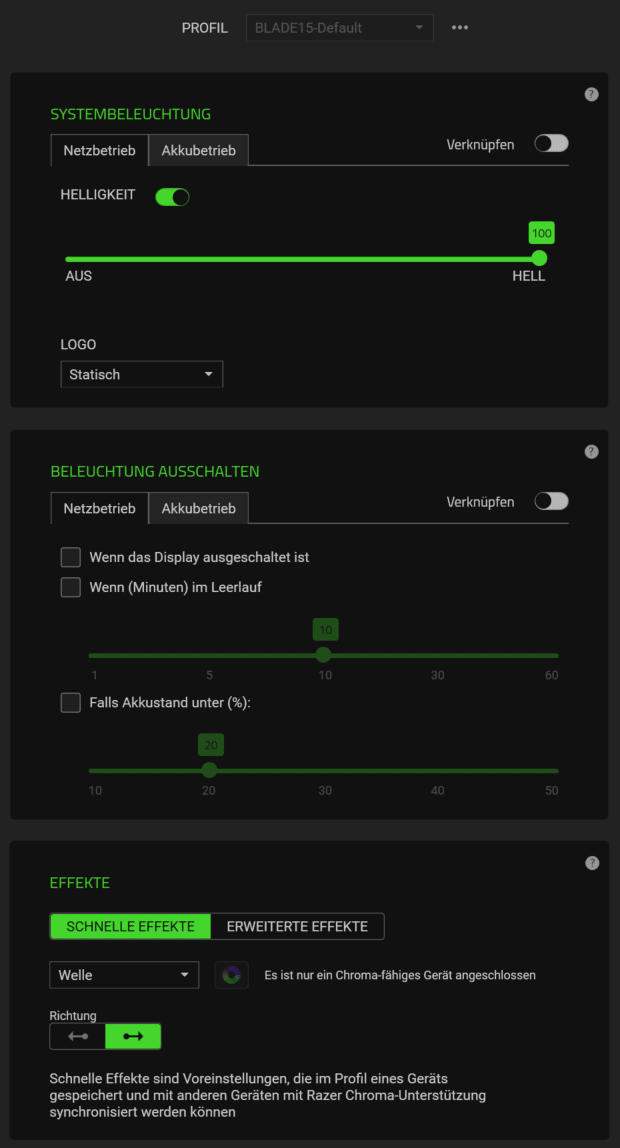Check 'Falls Akkustand unter (%)' box
The width and height of the screenshot is (620, 1148).
71,702
